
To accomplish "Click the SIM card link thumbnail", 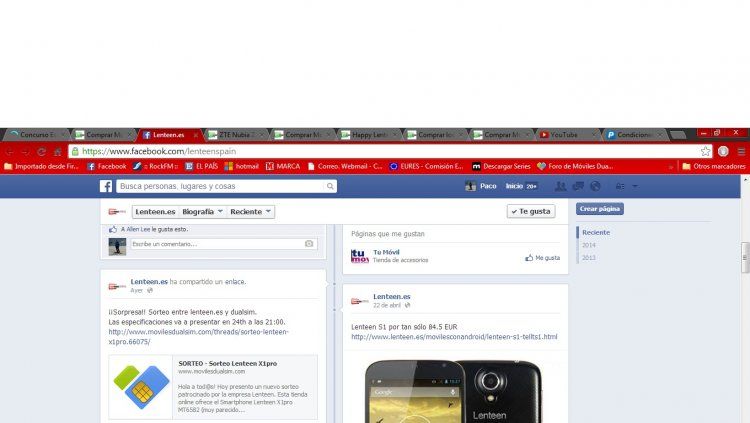I will (141, 387).
